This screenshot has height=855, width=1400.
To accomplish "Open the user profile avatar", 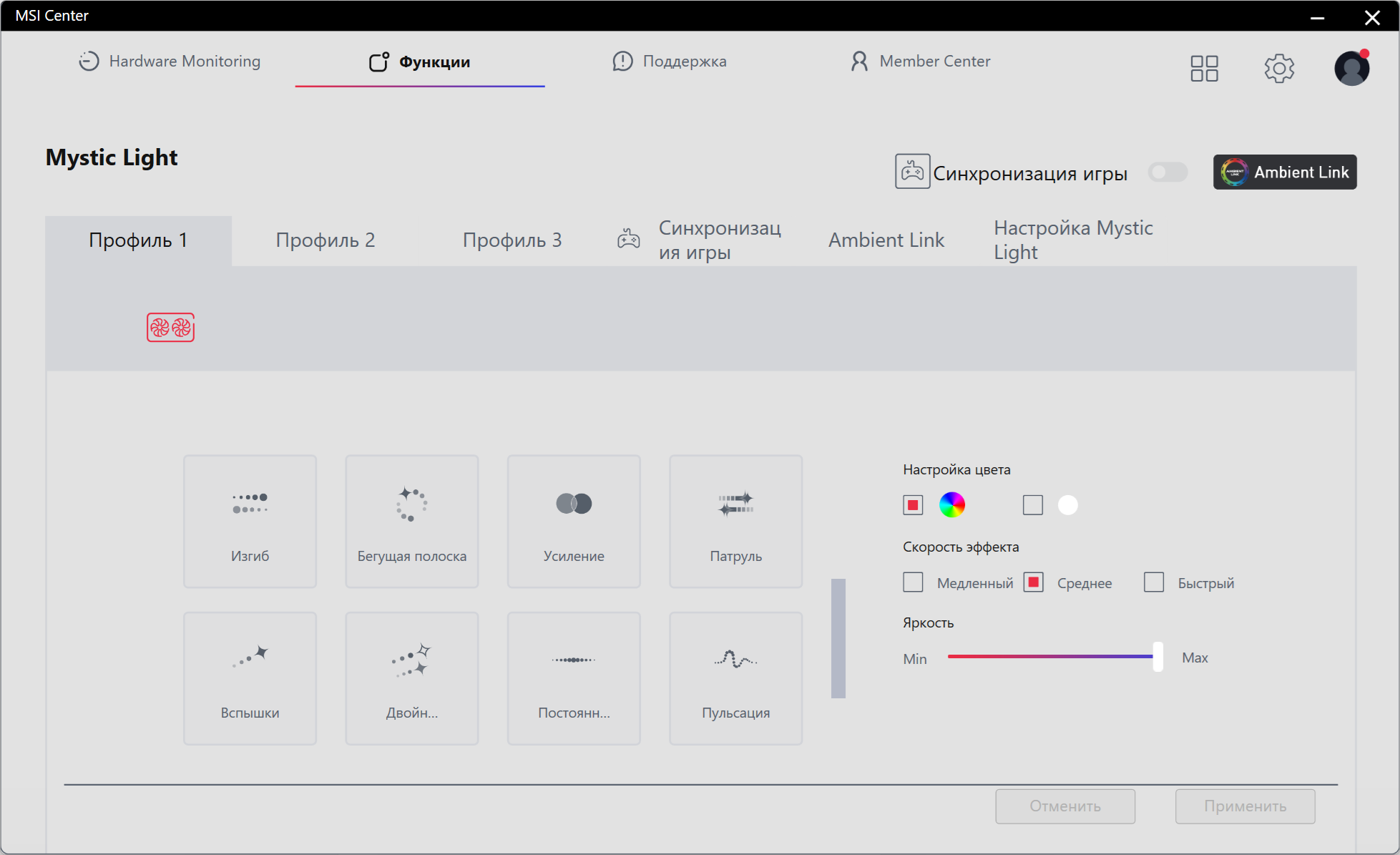I will [x=1351, y=68].
